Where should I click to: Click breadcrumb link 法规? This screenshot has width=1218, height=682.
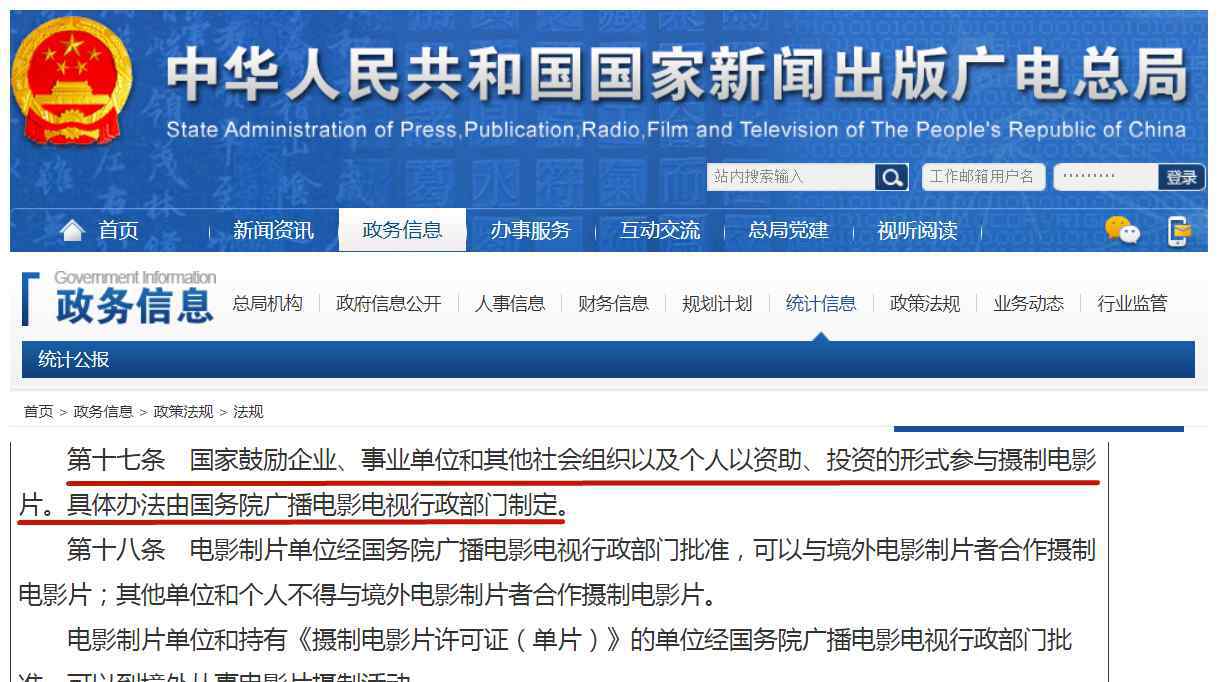pyautogui.click(x=248, y=411)
